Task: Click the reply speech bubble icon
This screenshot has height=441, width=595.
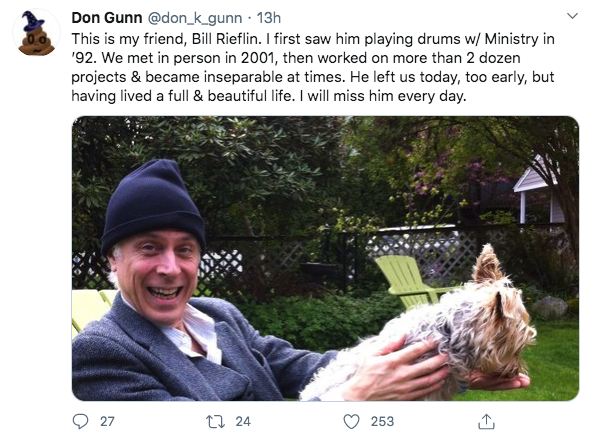Action: [80, 421]
